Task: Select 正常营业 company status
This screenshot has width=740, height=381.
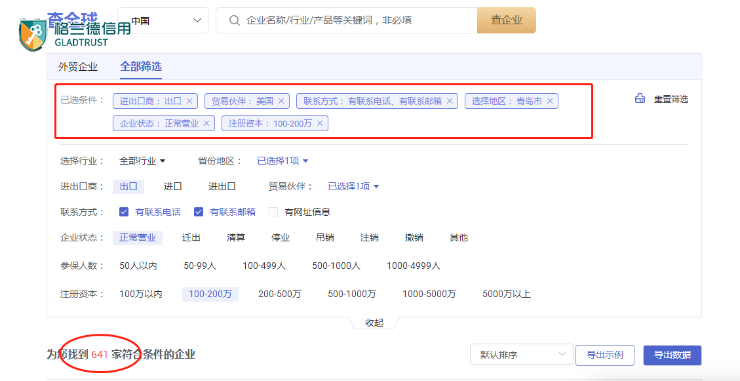Action: pos(138,237)
